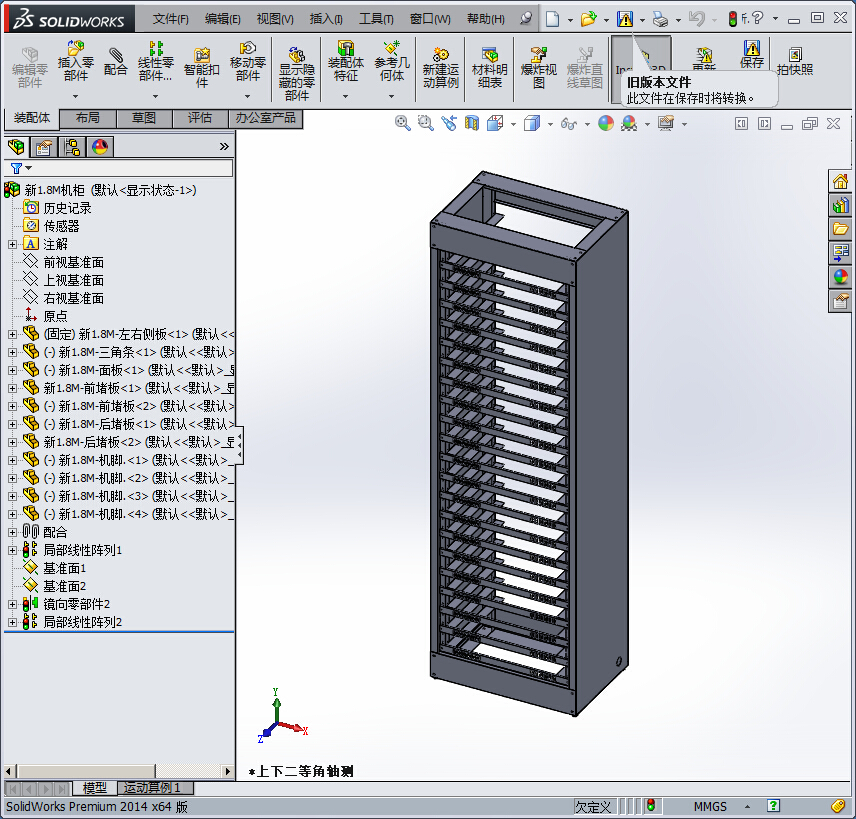
Task: Open the 工具(T) menu
Action: tap(376, 19)
